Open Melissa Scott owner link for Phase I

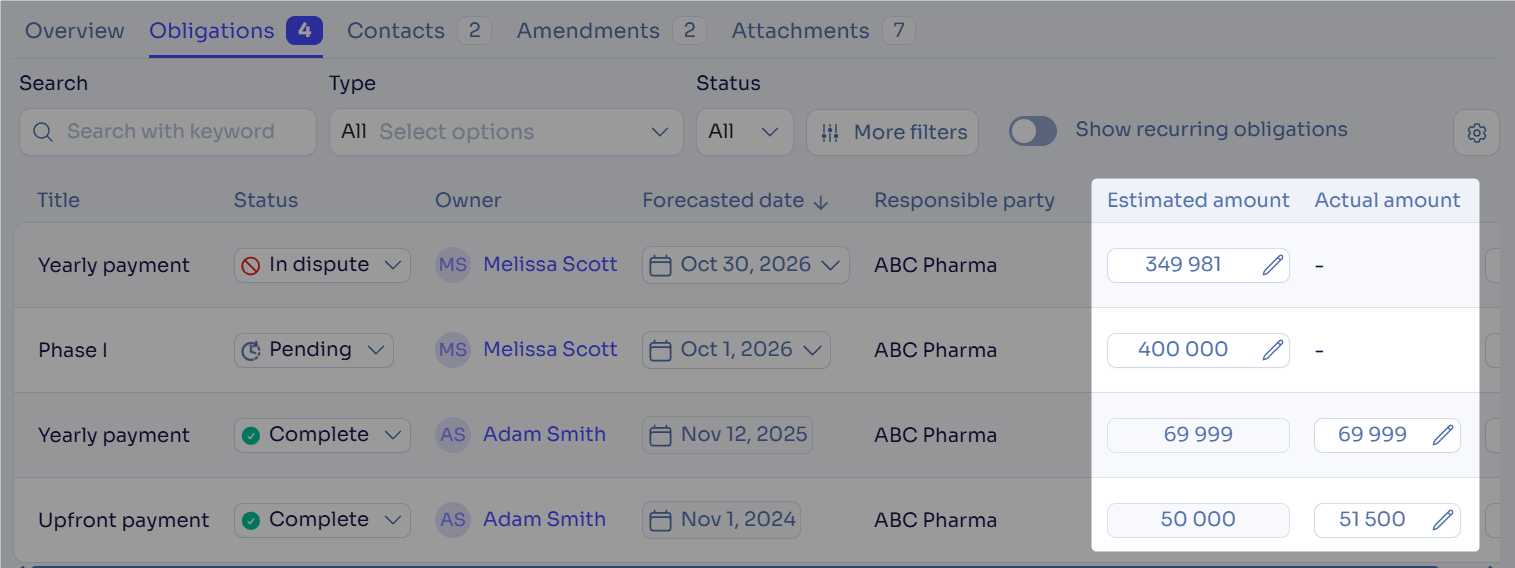click(x=550, y=350)
